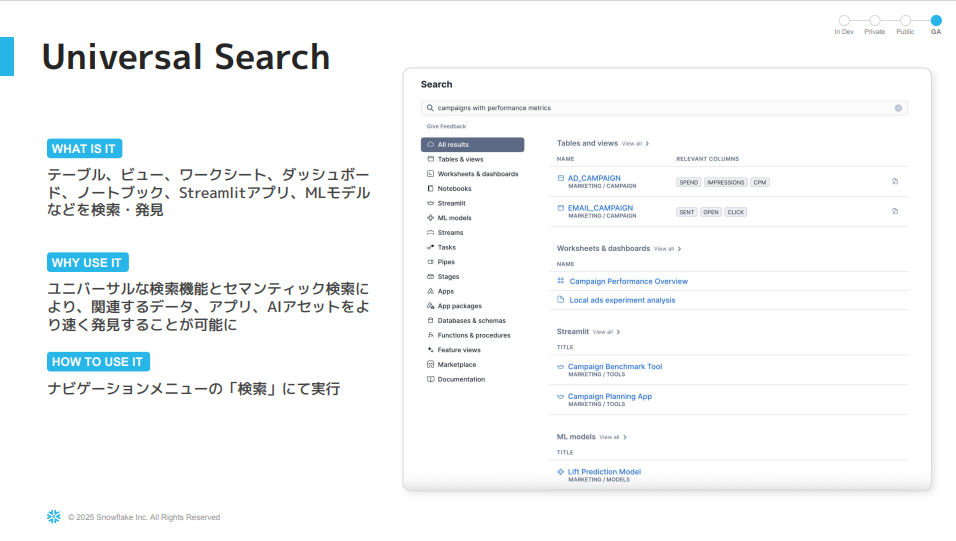The image size is (956, 541).
Task: Filter results to ML models
Action: pyautogui.click(x=454, y=218)
